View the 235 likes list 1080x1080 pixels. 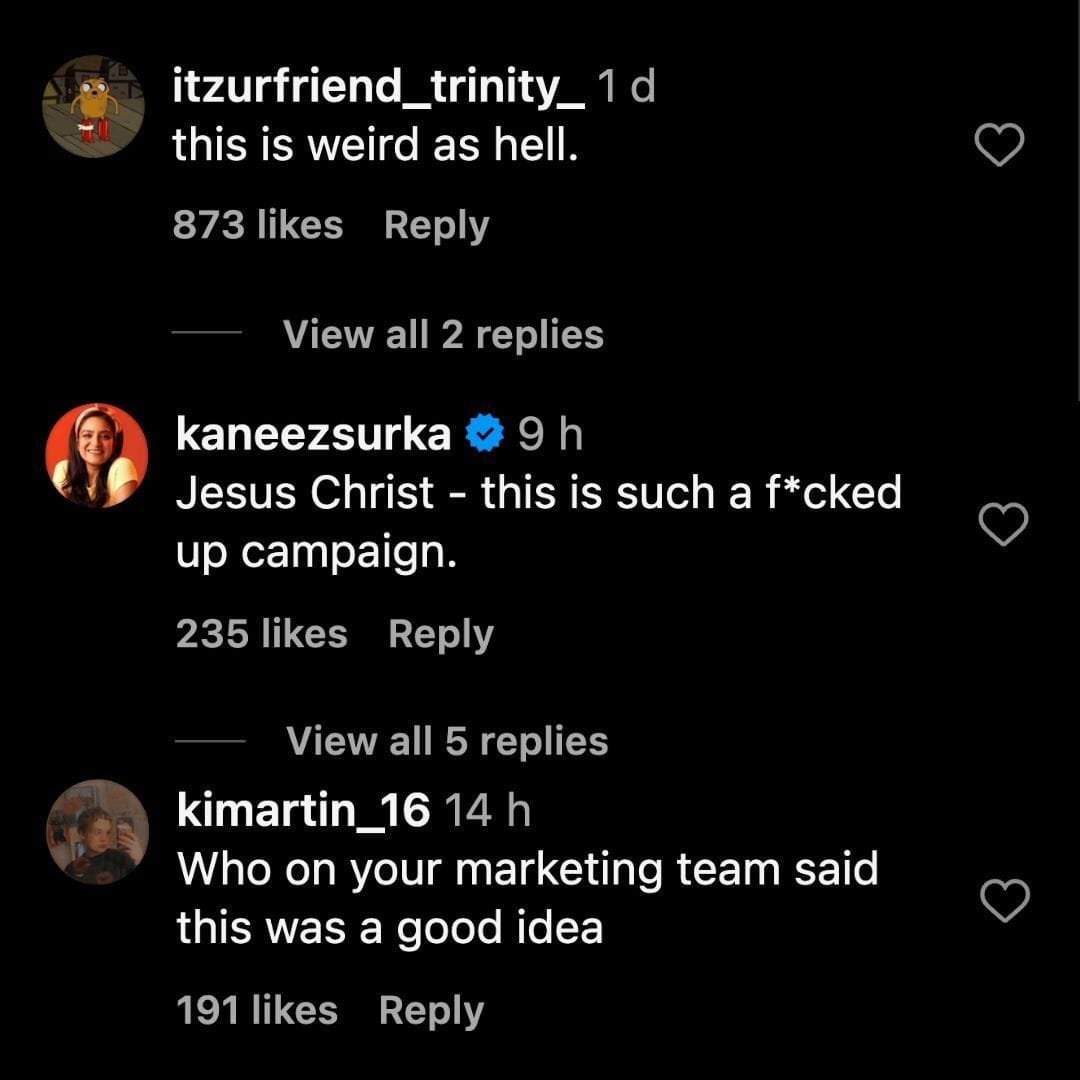click(x=261, y=634)
